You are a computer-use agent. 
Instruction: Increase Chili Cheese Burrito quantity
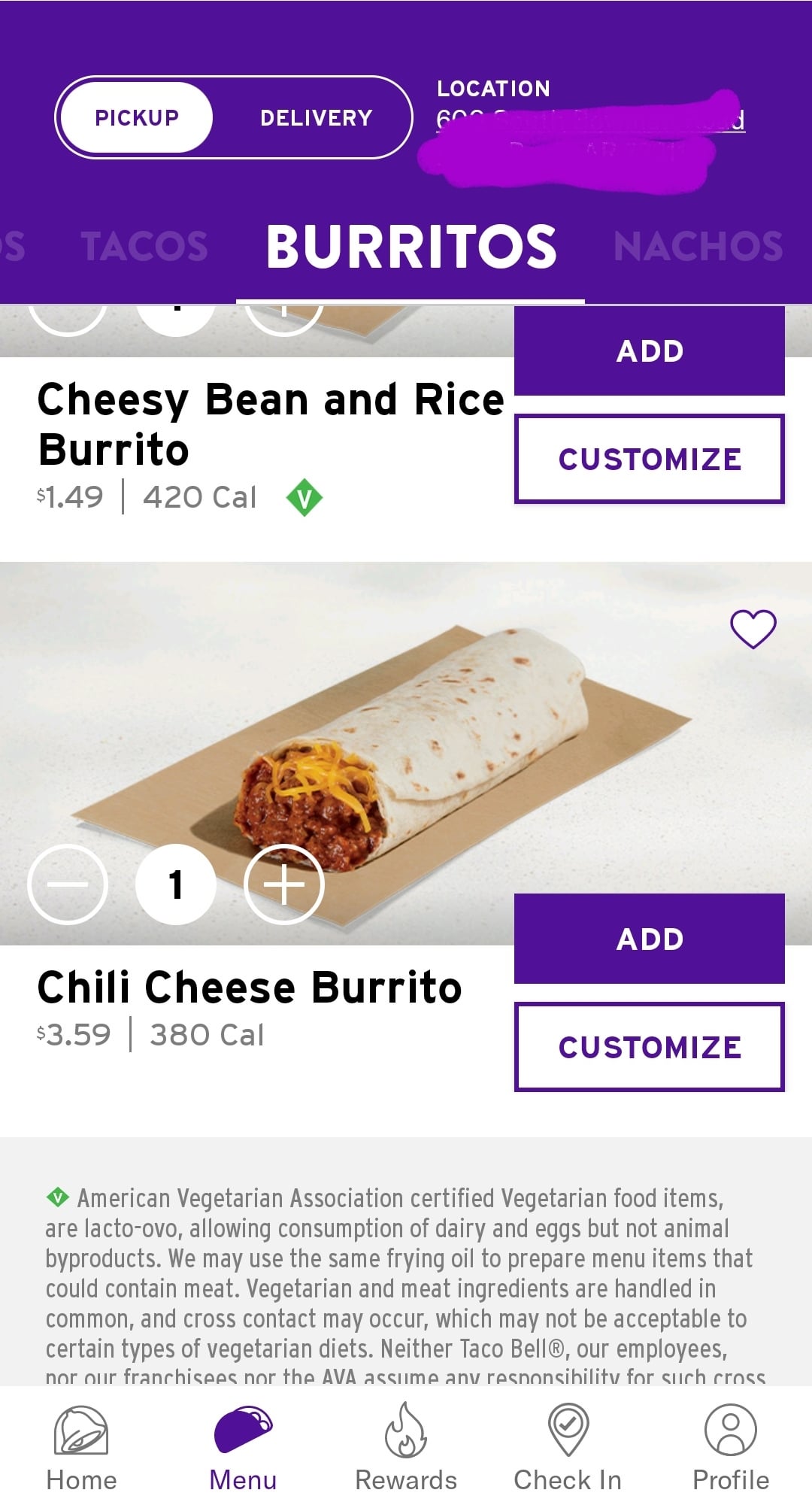point(284,884)
